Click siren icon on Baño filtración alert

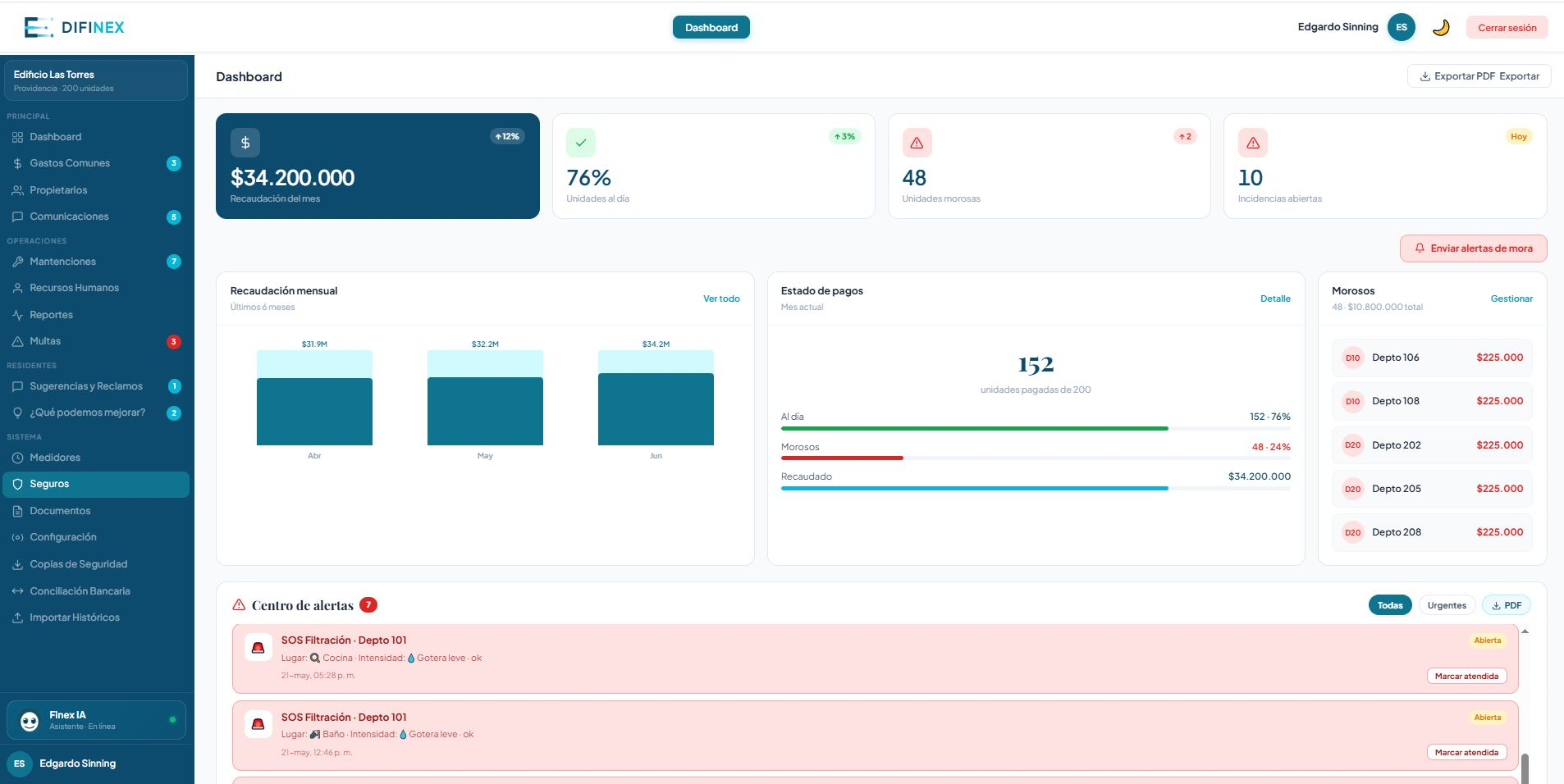(258, 724)
